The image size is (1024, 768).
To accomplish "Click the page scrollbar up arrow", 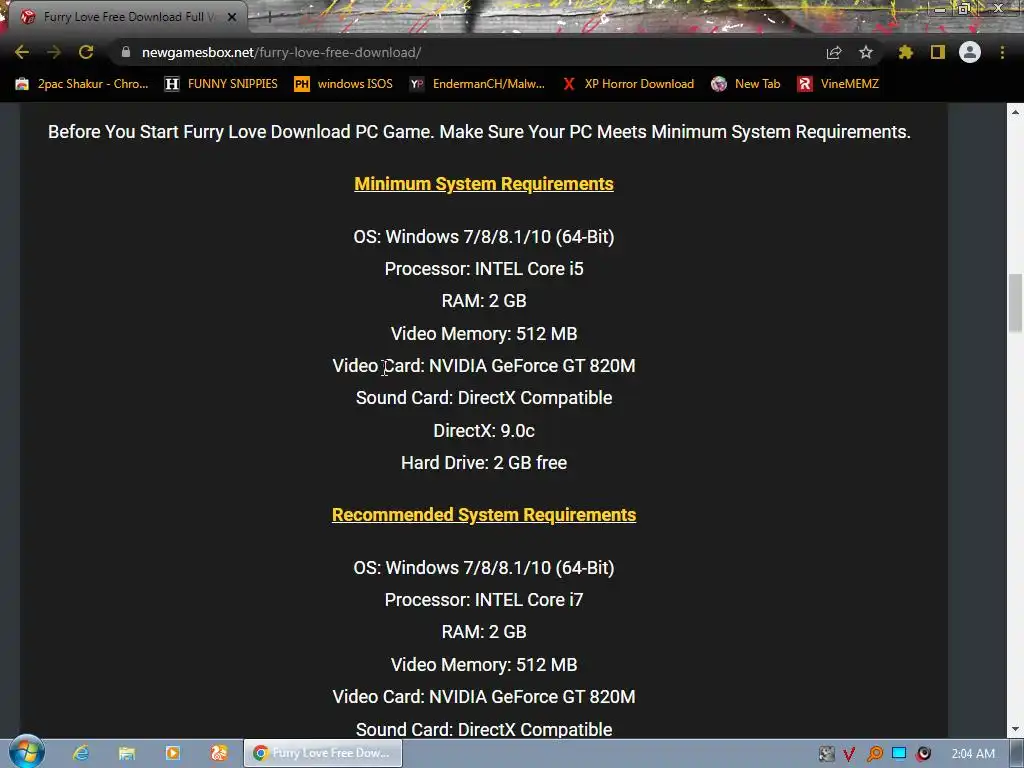I will point(1015,112).
